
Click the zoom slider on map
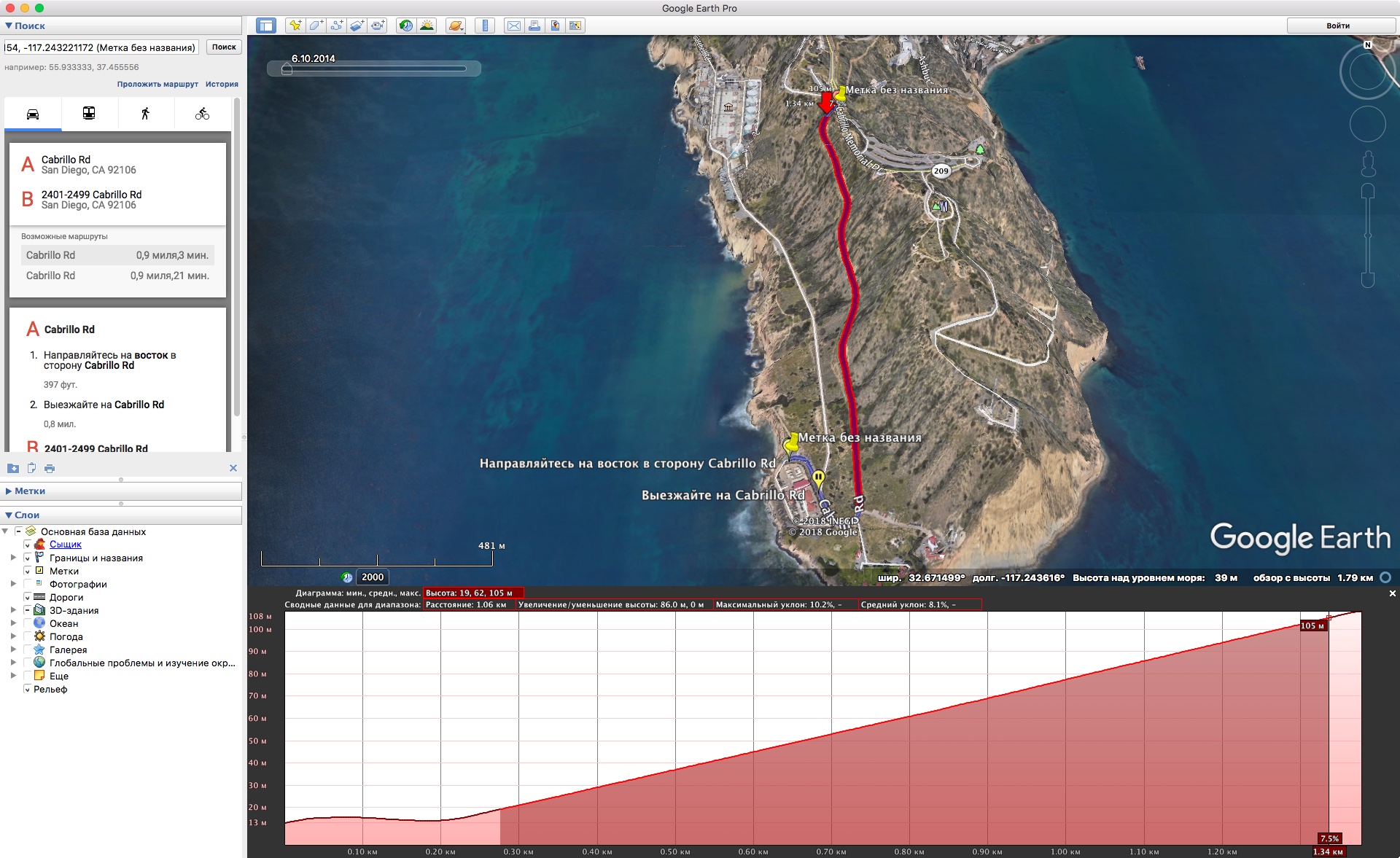pyautogui.click(x=1368, y=235)
